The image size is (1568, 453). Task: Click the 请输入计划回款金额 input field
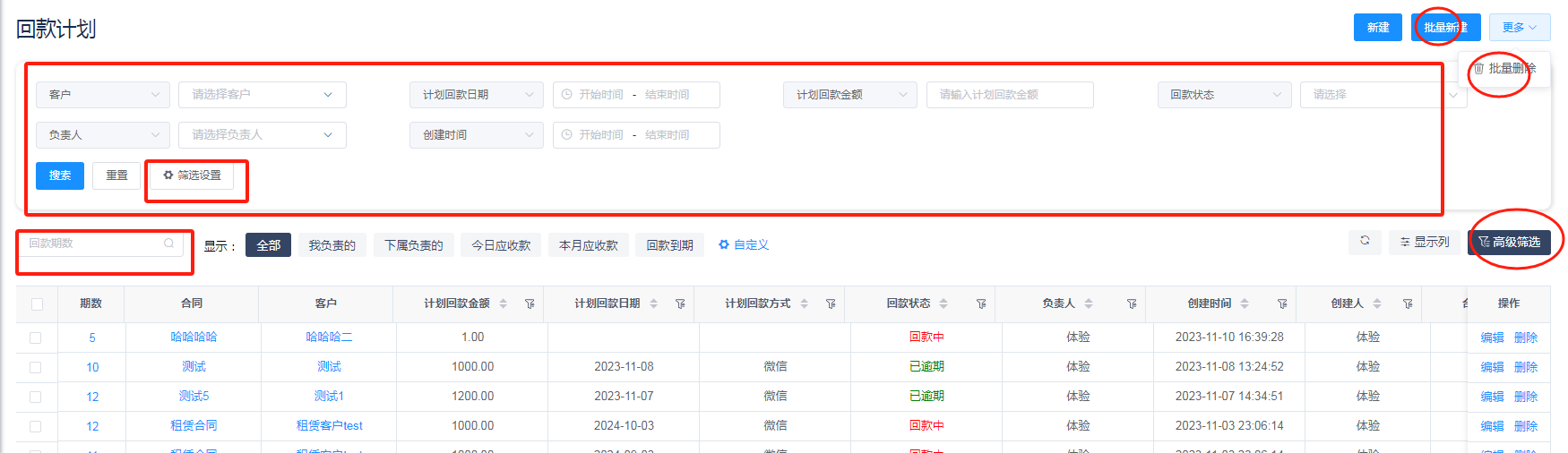coord(1009,95)
